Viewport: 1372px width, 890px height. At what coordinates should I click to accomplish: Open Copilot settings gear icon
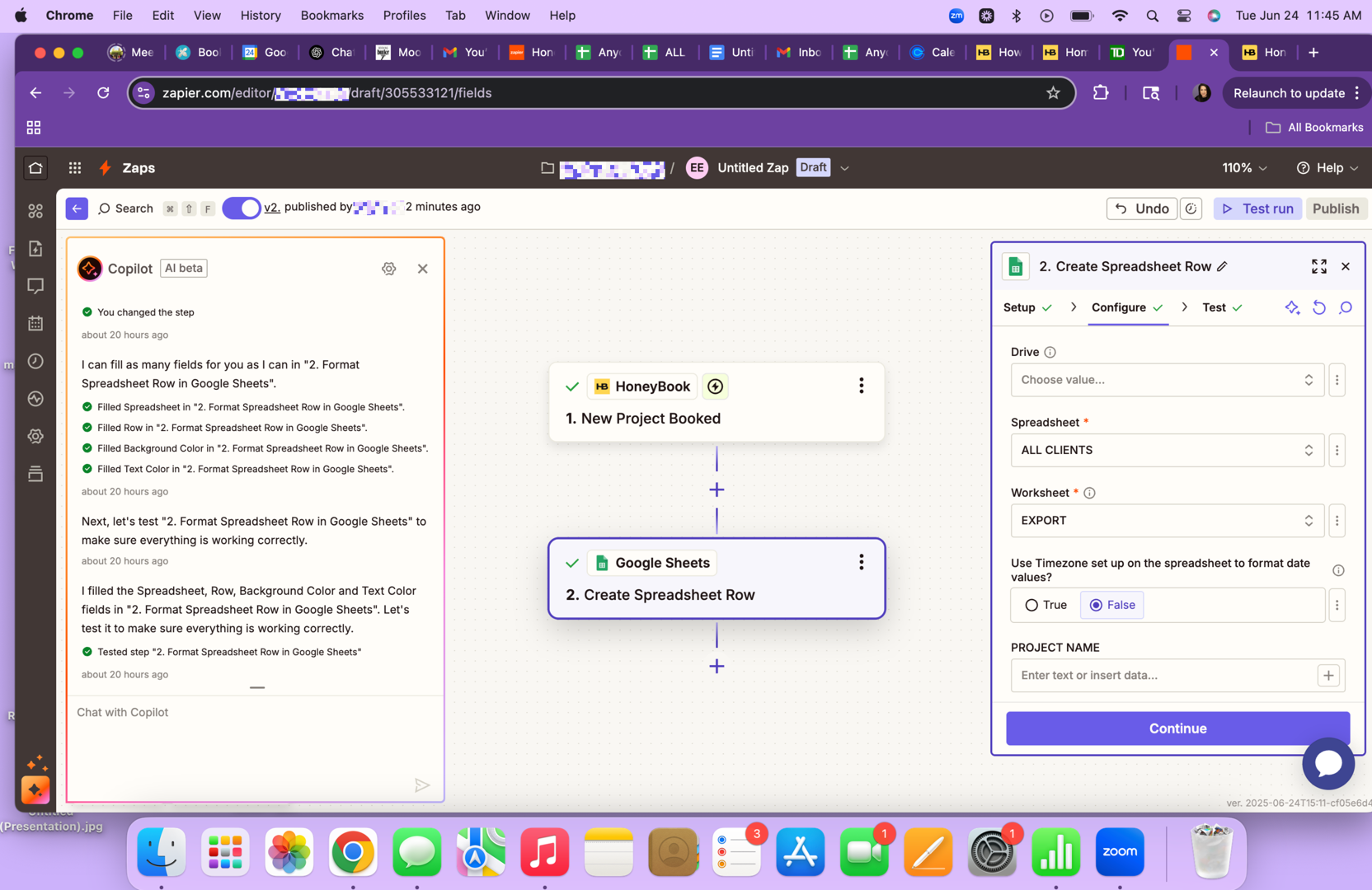[389, 269]
